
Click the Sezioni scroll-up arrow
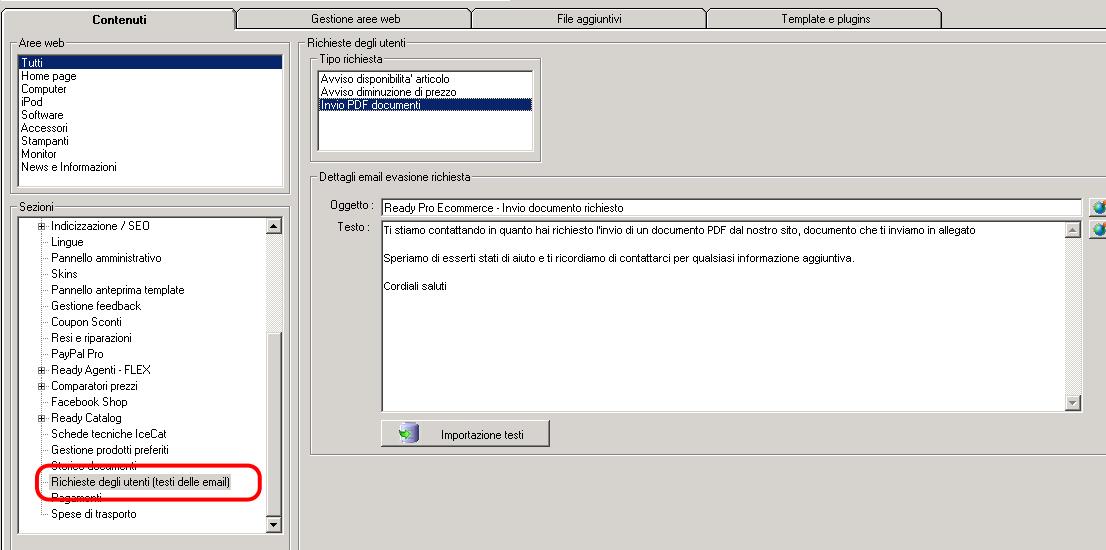click(274, 226)
